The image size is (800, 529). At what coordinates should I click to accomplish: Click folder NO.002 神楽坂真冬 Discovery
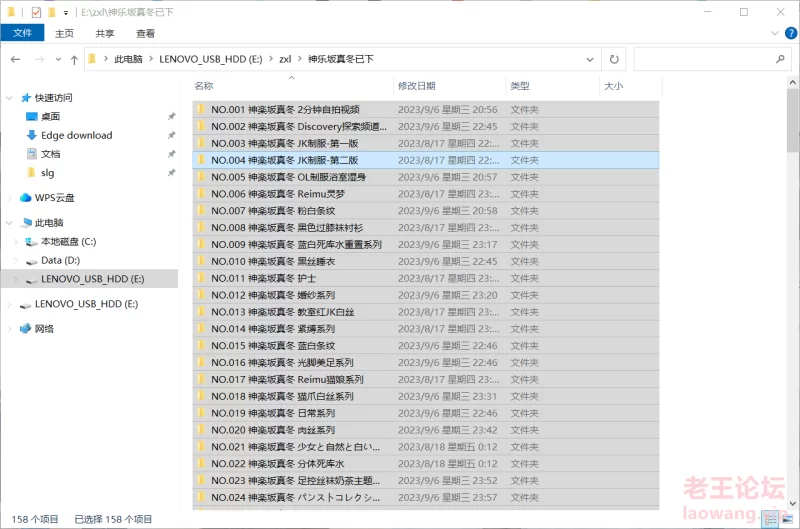(x=299, y=127)
